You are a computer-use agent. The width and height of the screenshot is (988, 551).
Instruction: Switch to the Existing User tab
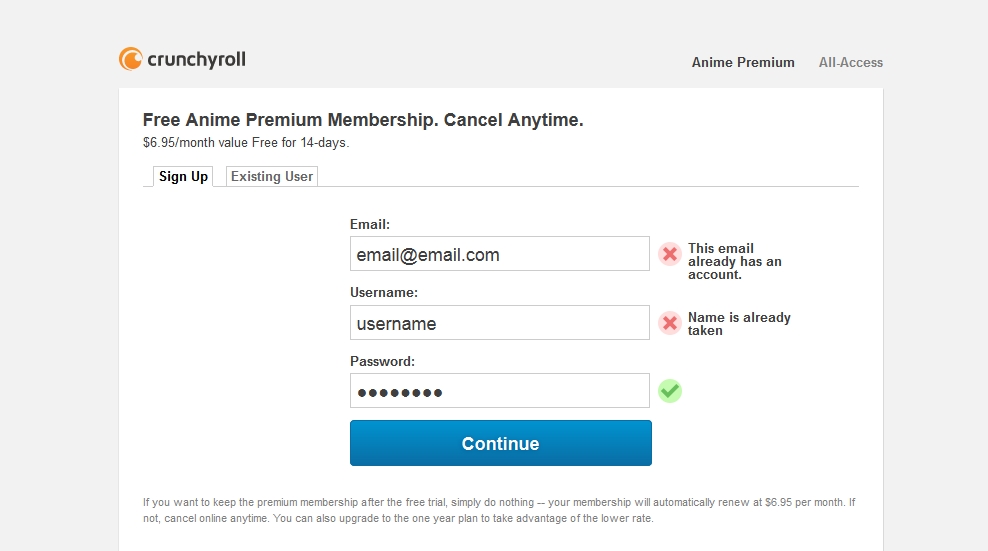click(272, 176)
